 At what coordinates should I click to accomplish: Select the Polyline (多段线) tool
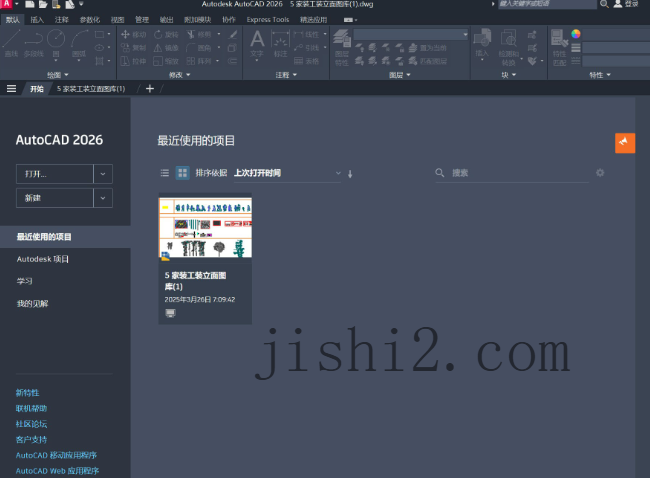click(x=34, y=44)
